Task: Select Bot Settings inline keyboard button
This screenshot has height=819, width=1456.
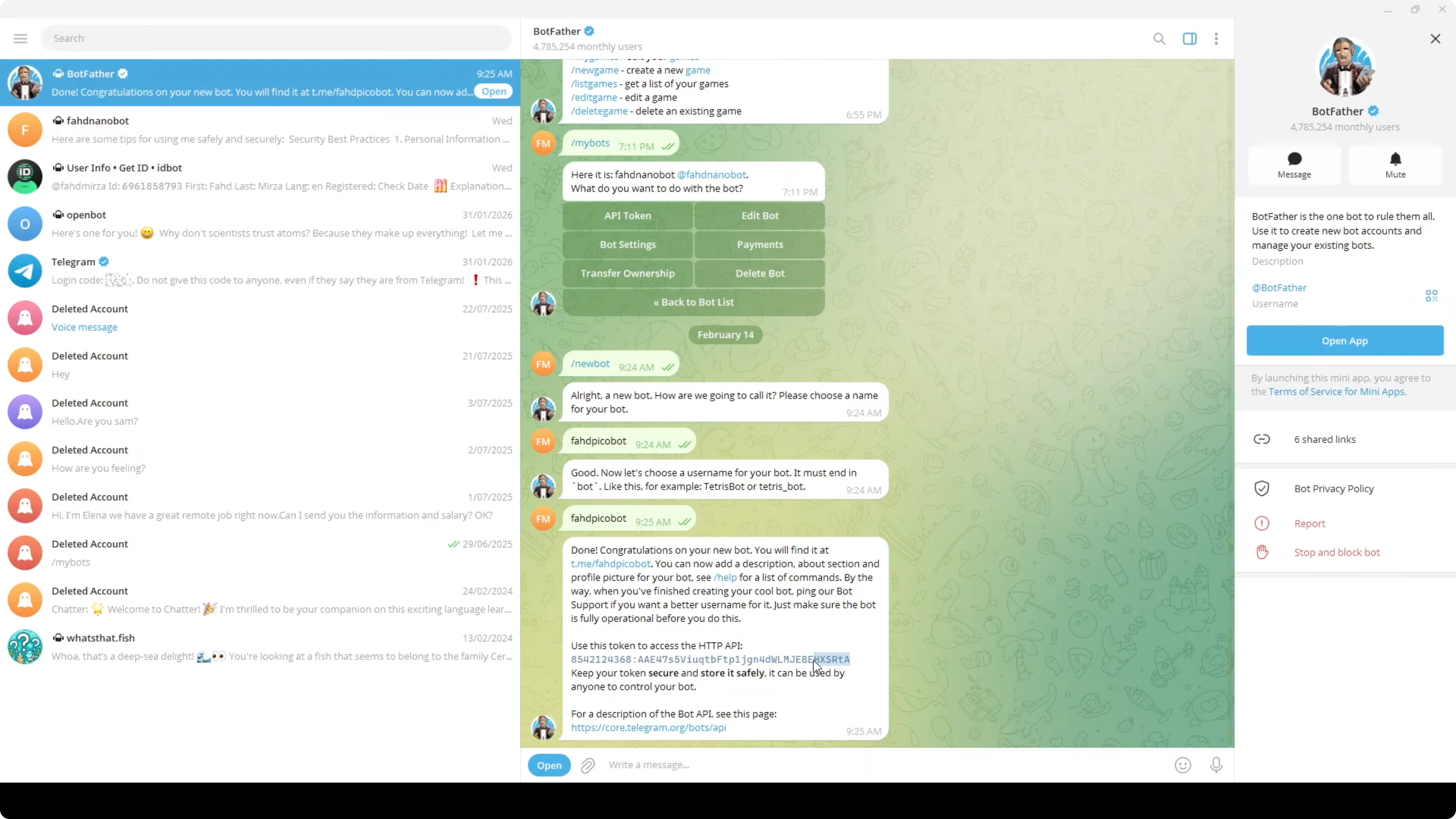Action: coord(628,244)
